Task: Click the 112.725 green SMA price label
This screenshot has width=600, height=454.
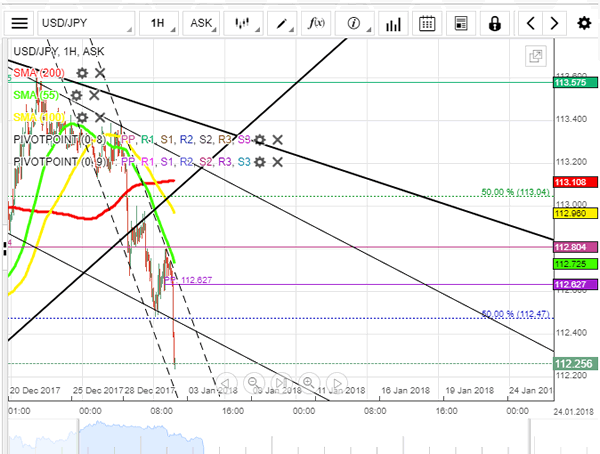Action: click(575, 264)
